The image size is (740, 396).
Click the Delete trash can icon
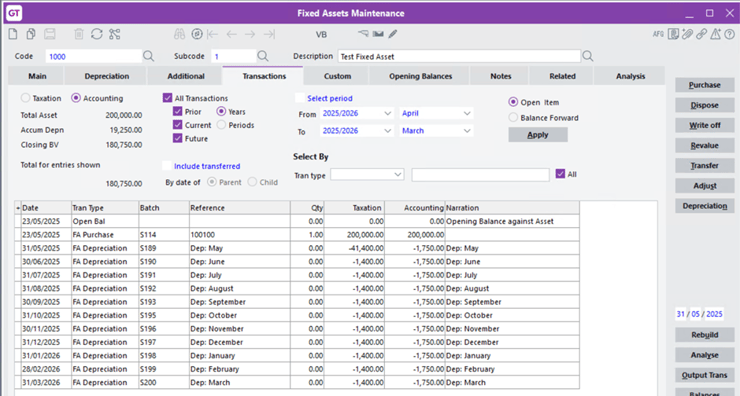[79, 34]
